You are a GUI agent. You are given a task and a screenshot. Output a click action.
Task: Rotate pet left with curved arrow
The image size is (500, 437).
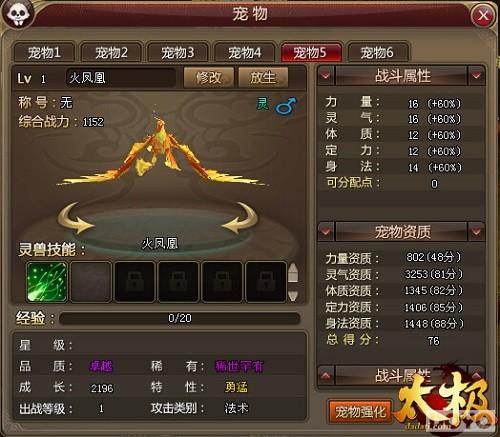75,218
